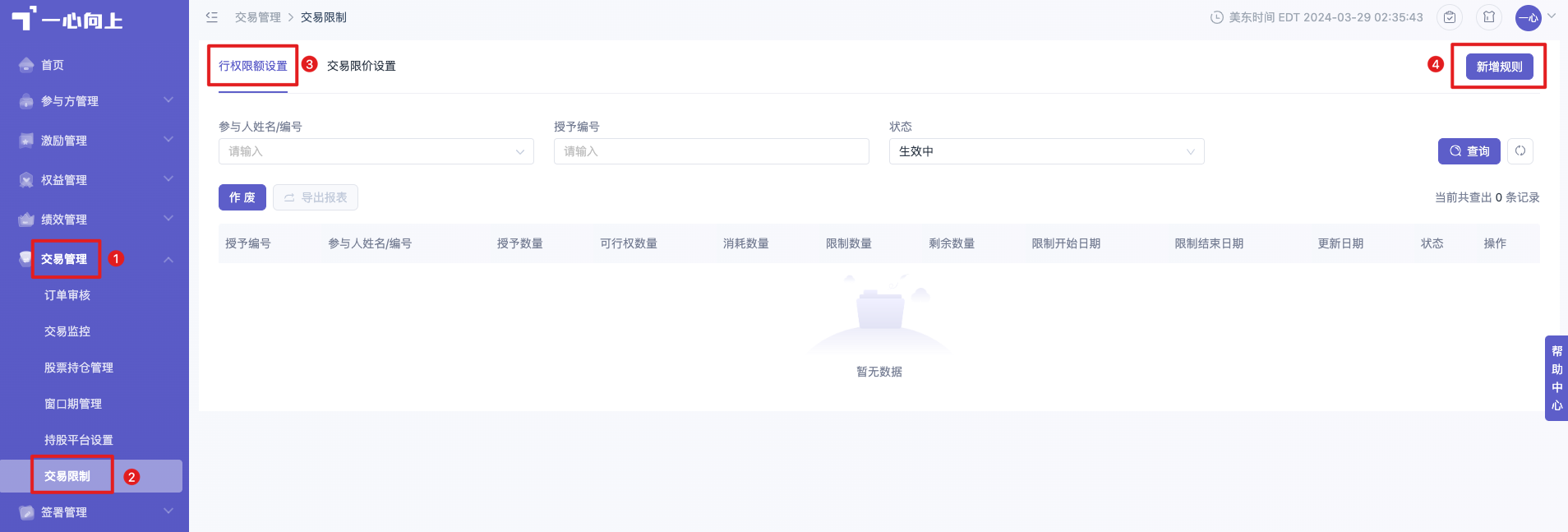
Task: Click the 当前共查出 0 条记录 text
Action: pyautogui.click(x=1487, y=197)
